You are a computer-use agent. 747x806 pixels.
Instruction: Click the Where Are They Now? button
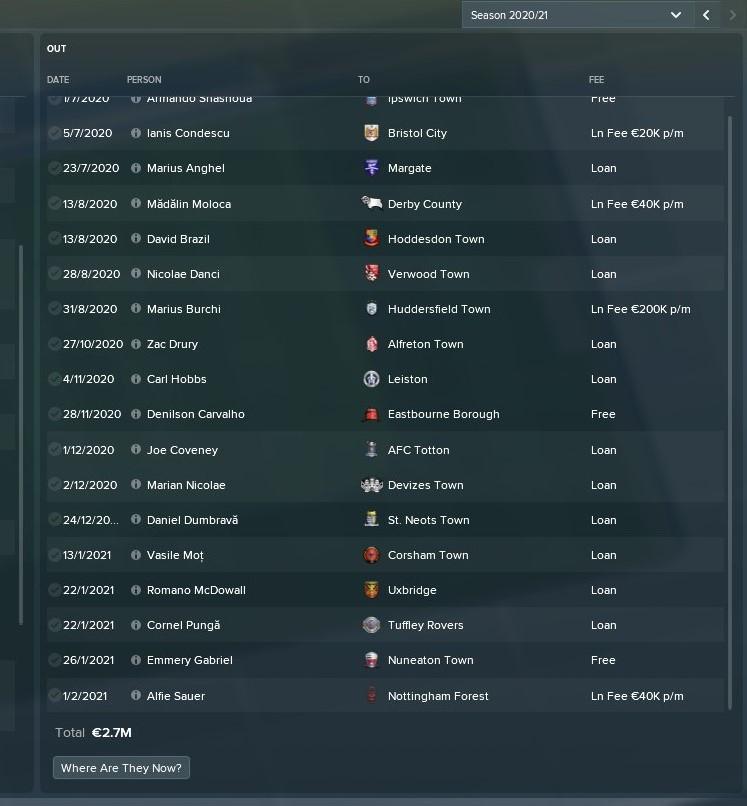121,767
